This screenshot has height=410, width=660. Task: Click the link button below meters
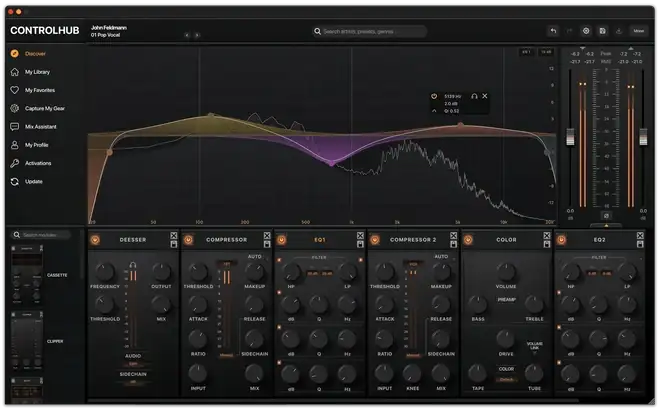[606, 216]
